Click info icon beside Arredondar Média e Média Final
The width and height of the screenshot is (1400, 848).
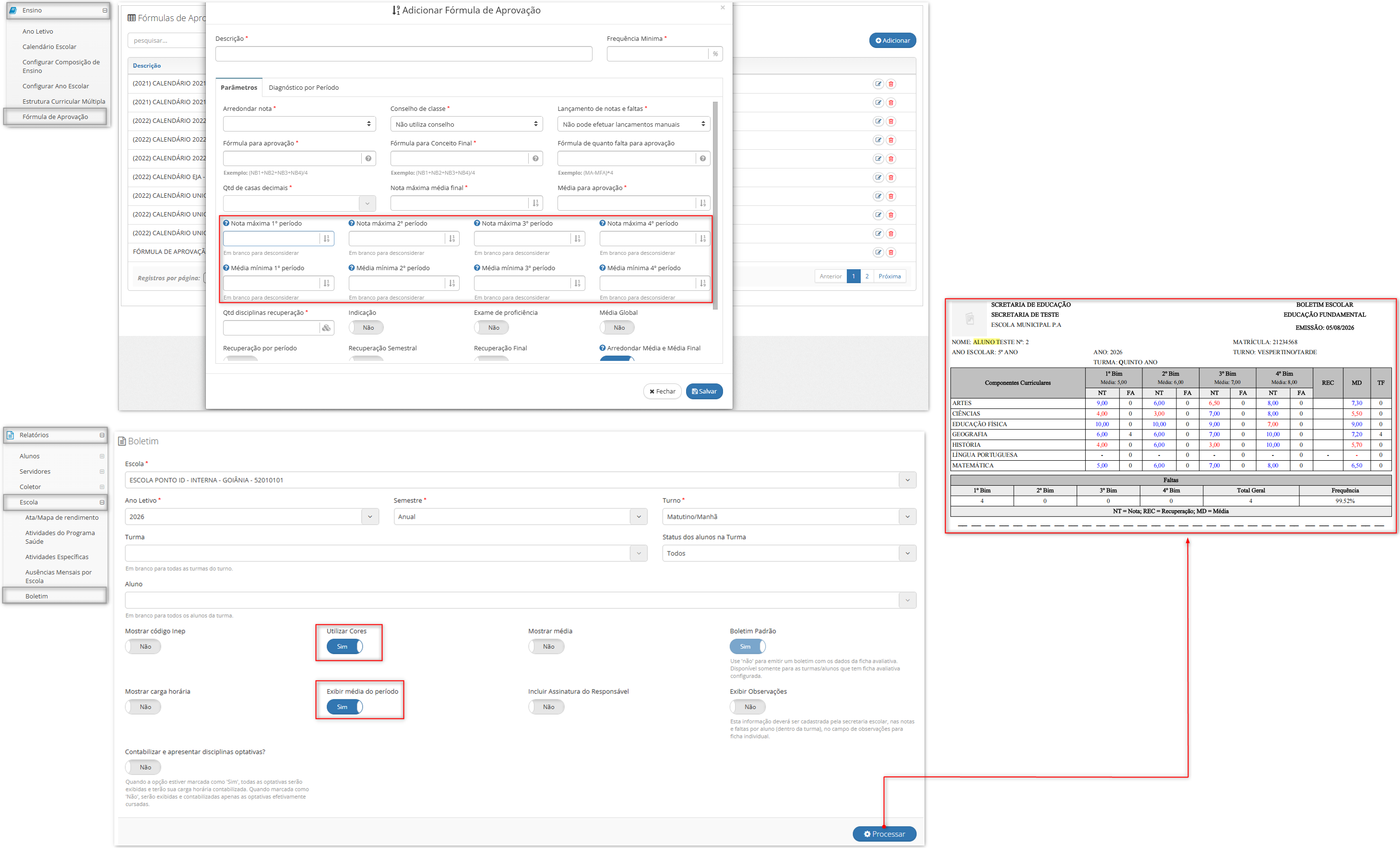pyautogui.click(x=602, y=348)
